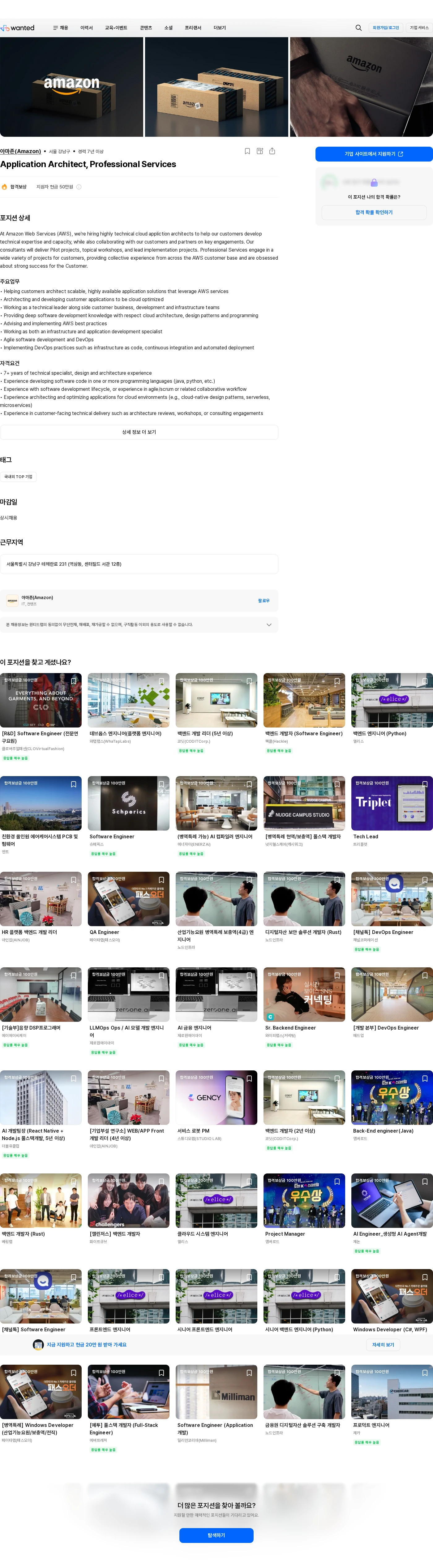Bookmark the 백엔드 개발 리더 (5년 이상) card
This screenshot has height=1568, width=433.
(x=249, y=681)
